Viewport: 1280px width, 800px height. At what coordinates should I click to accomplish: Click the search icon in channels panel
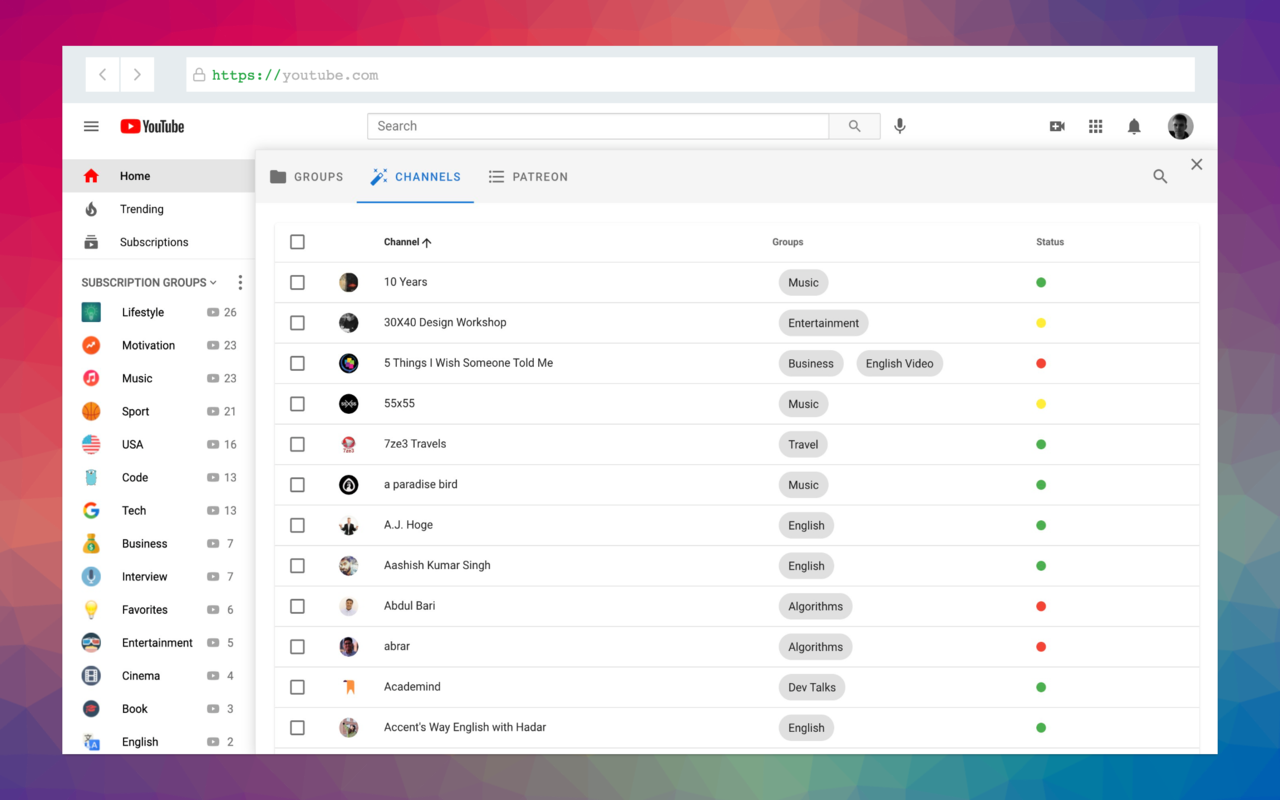[1160, 176]
